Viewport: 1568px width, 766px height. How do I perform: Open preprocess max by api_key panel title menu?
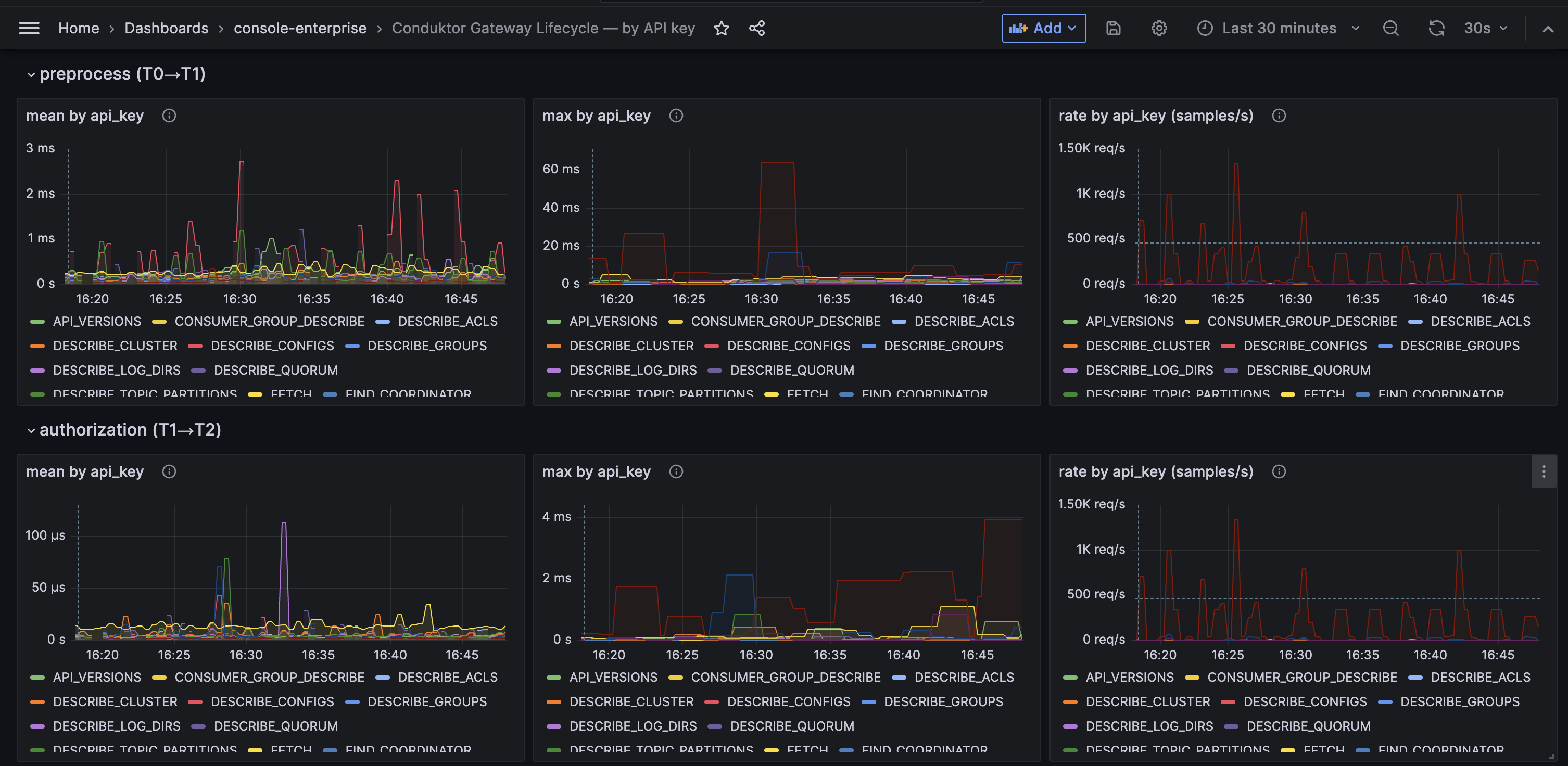pos(597,116)
